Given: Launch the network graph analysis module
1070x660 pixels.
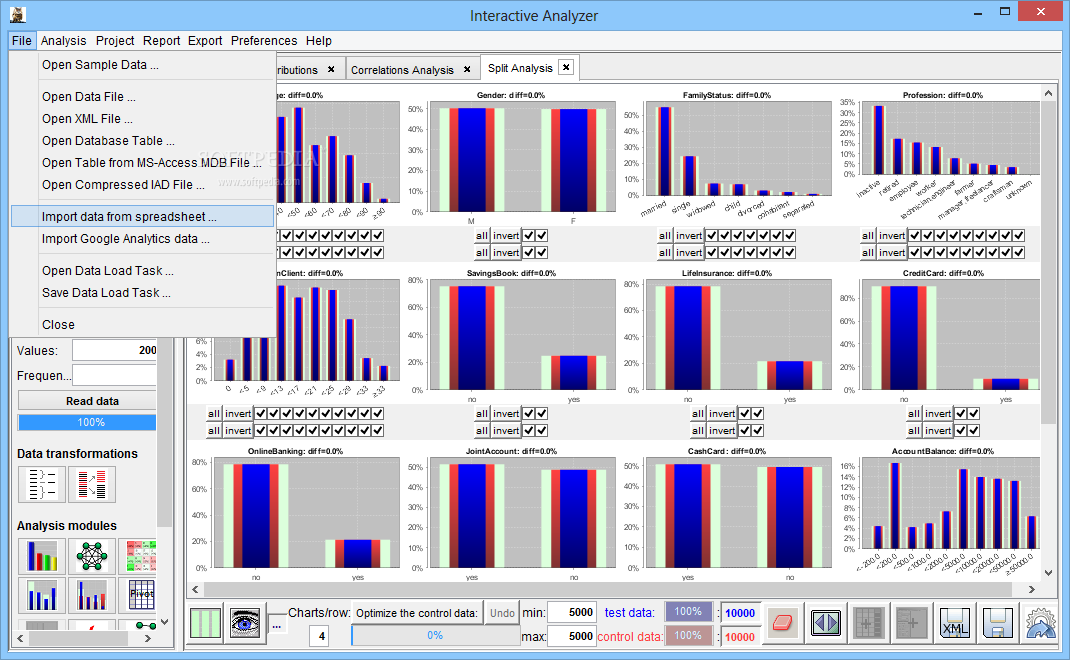Looking at the screenshot, I should coord(91,556).
